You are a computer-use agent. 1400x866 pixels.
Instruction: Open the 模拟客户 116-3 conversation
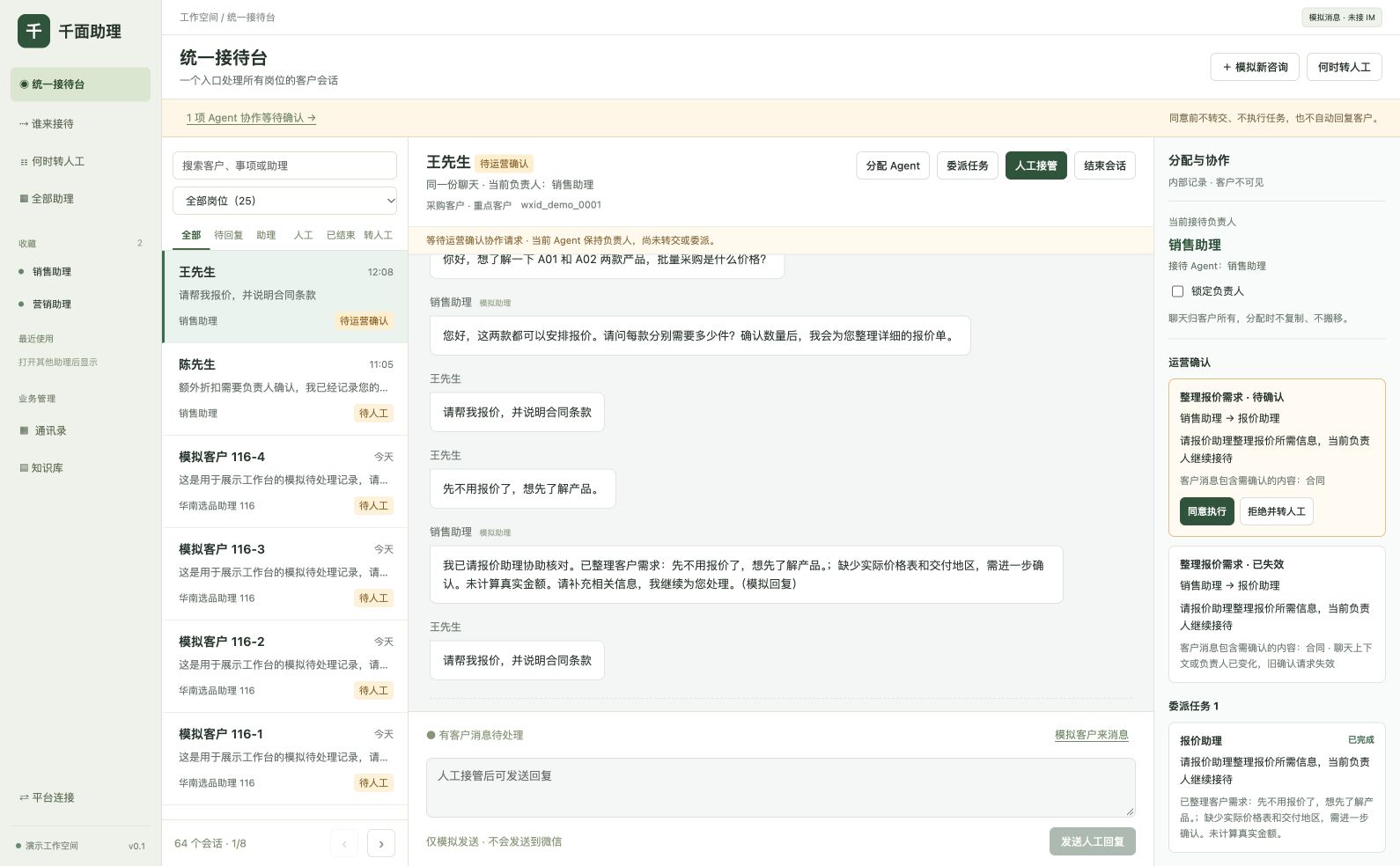(x=285, y=574)
